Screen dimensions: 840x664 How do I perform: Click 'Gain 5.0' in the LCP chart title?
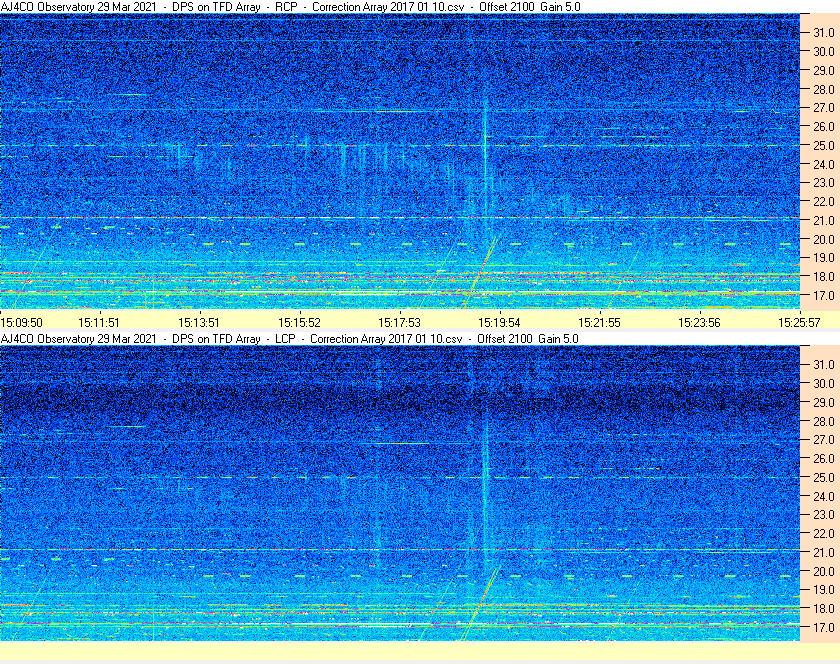(558, 339)
